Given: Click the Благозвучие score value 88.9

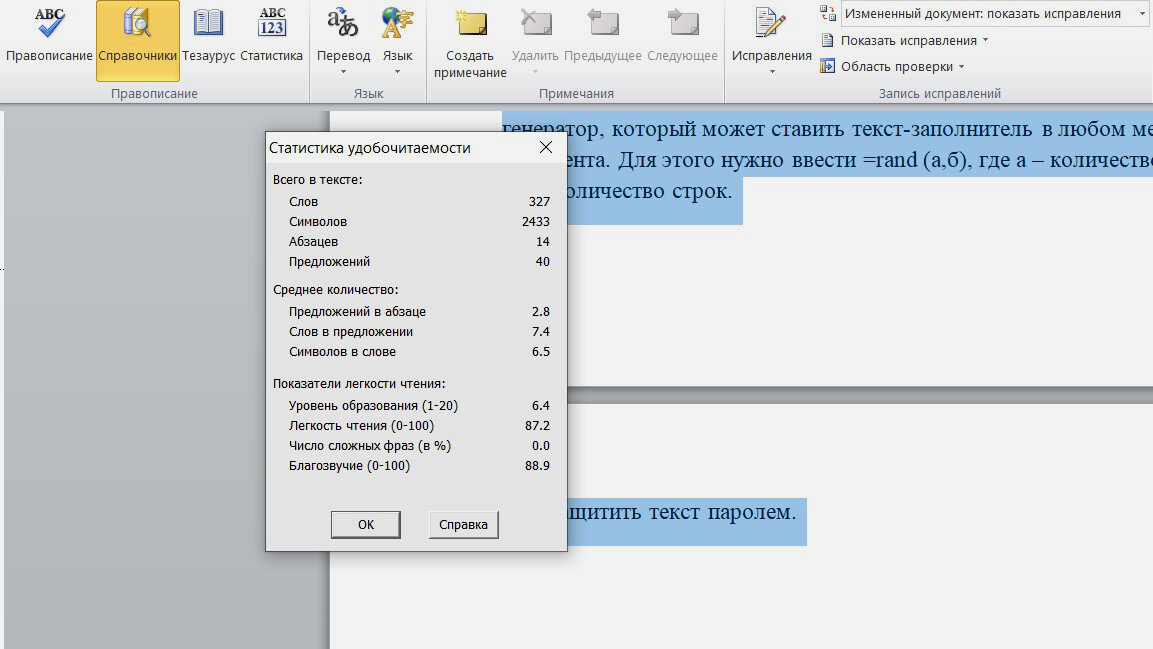Looking at the screenshot, I should point(534,465).
